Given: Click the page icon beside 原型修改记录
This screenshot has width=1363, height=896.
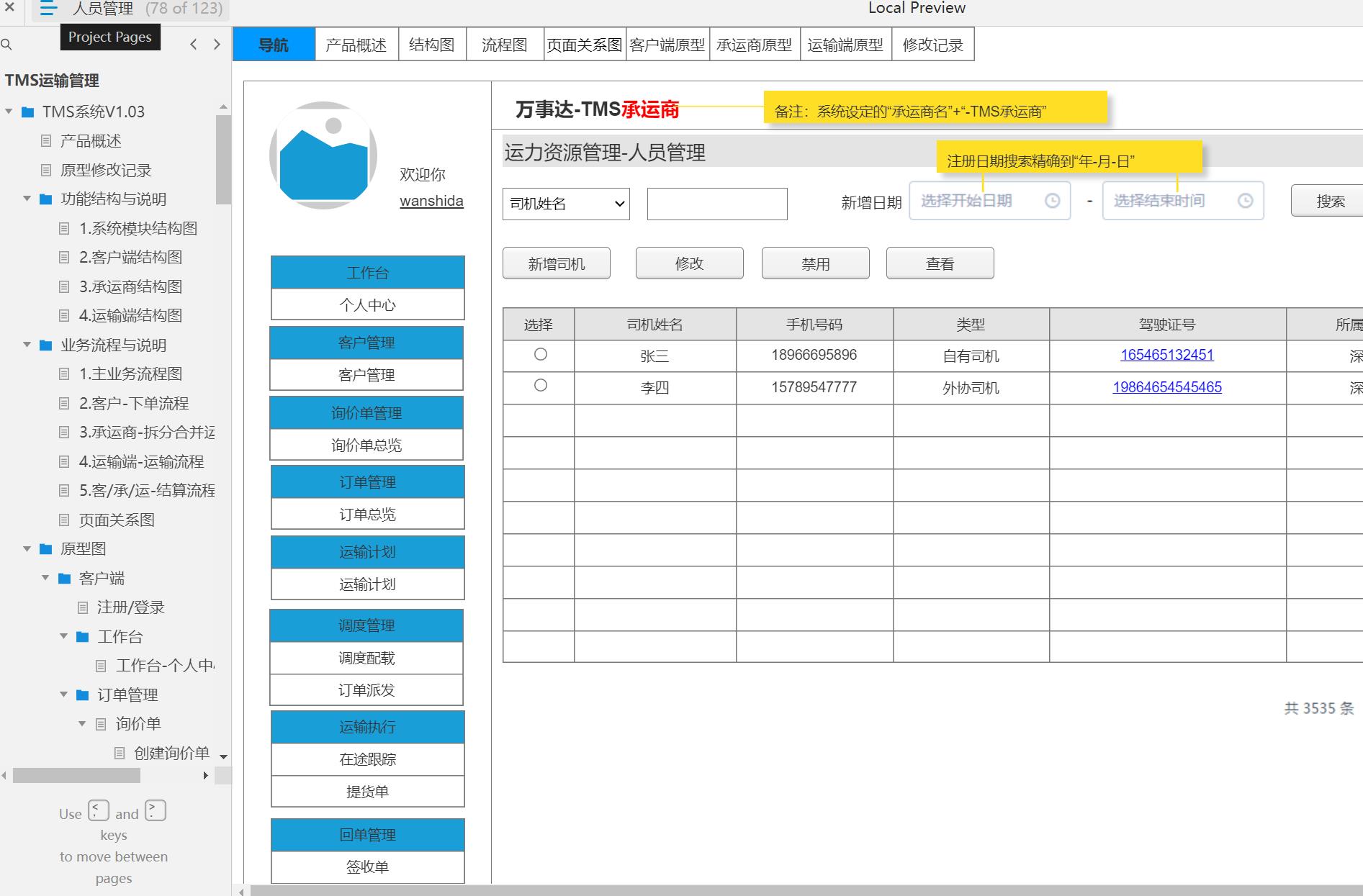Looking at the screenshot, I should coord(46,171).
